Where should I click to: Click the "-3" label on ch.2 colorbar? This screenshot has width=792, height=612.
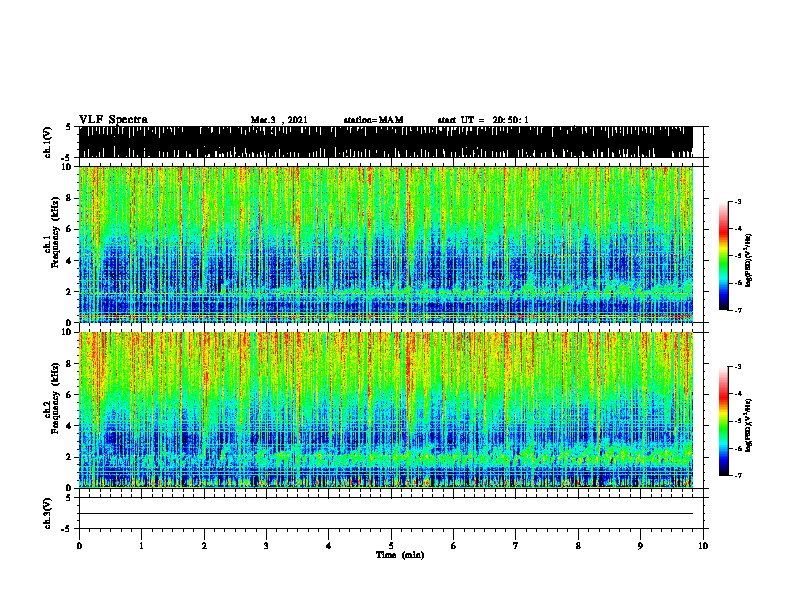coord(737,367)
